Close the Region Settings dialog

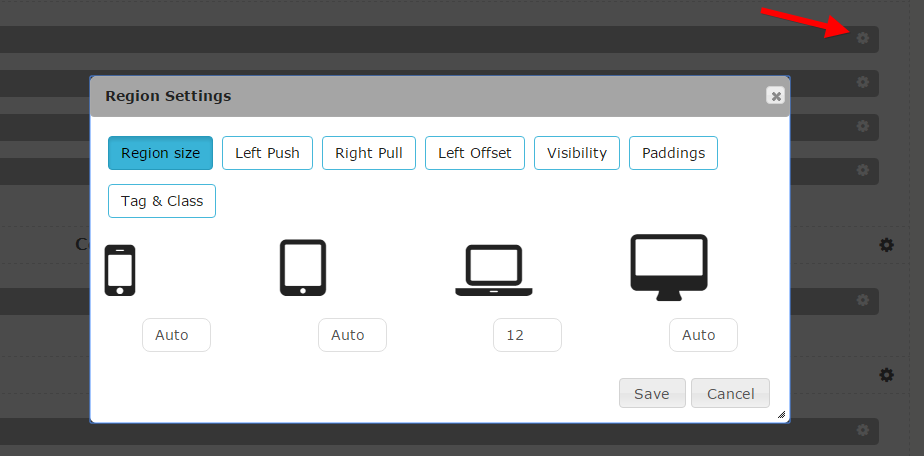click(775, 96)
